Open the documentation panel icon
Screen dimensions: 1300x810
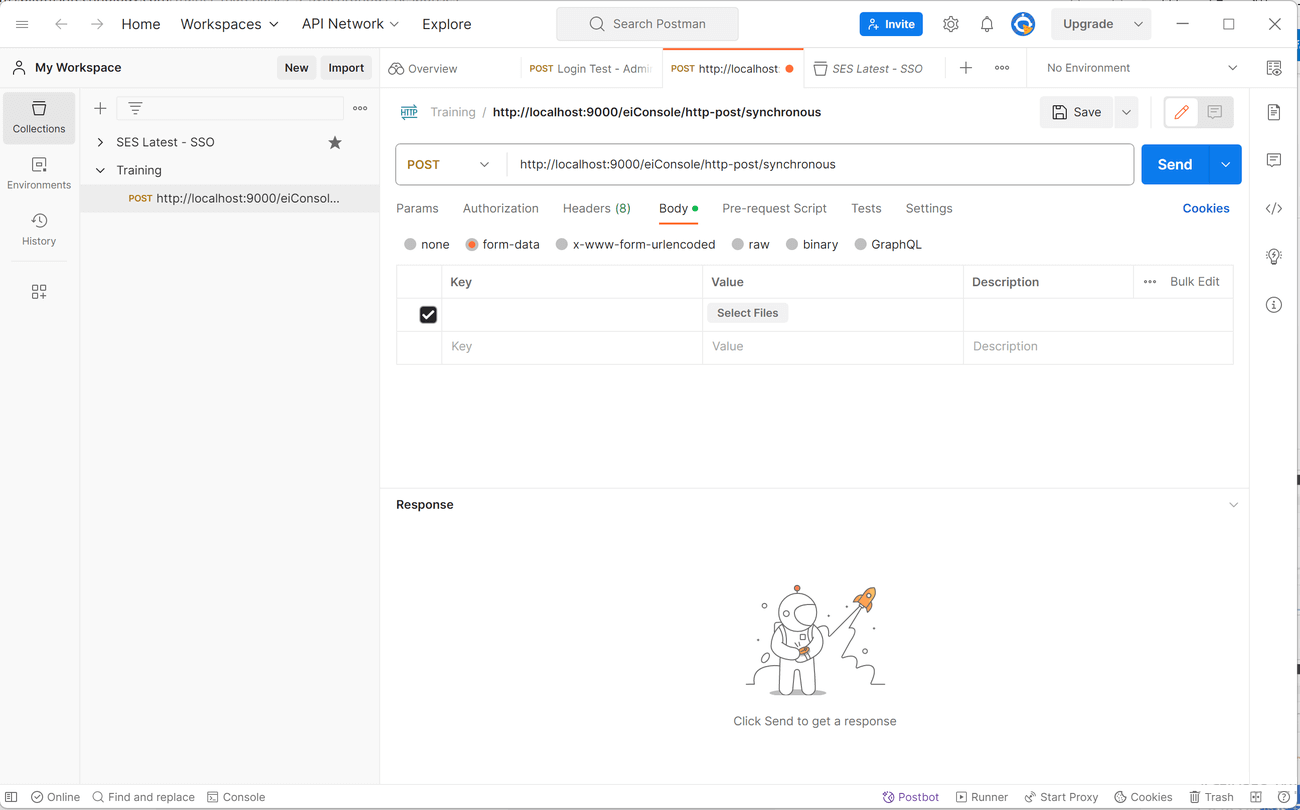1274,112
